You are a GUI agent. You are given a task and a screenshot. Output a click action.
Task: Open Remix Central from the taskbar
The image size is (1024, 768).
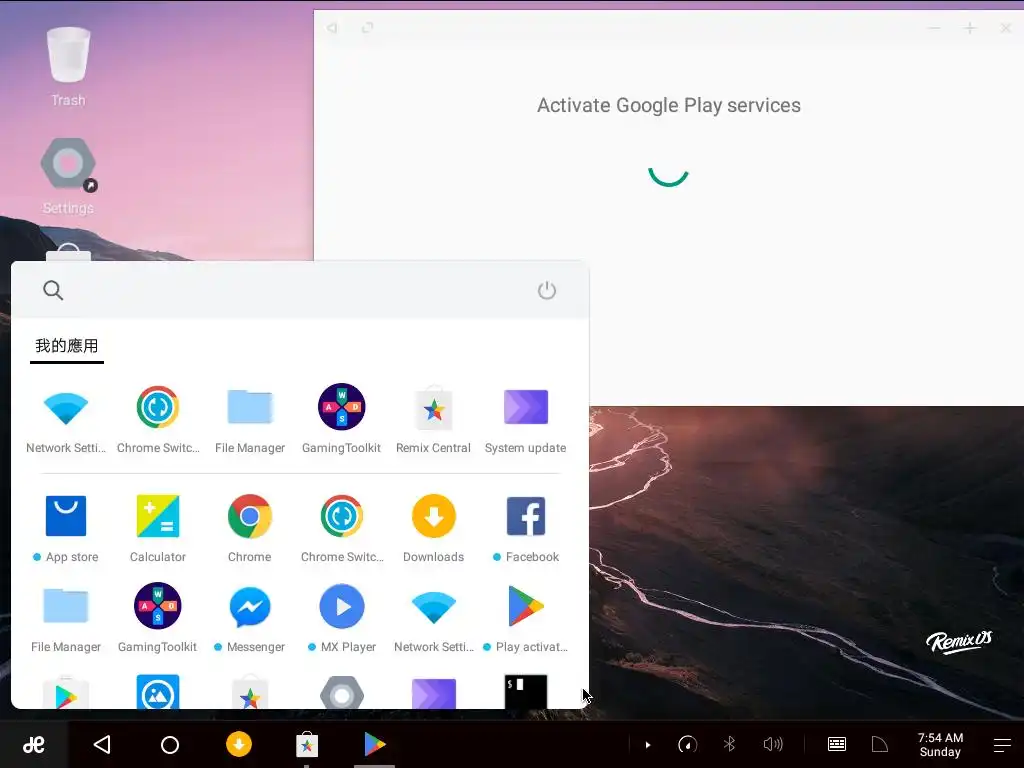coord(306,744)
